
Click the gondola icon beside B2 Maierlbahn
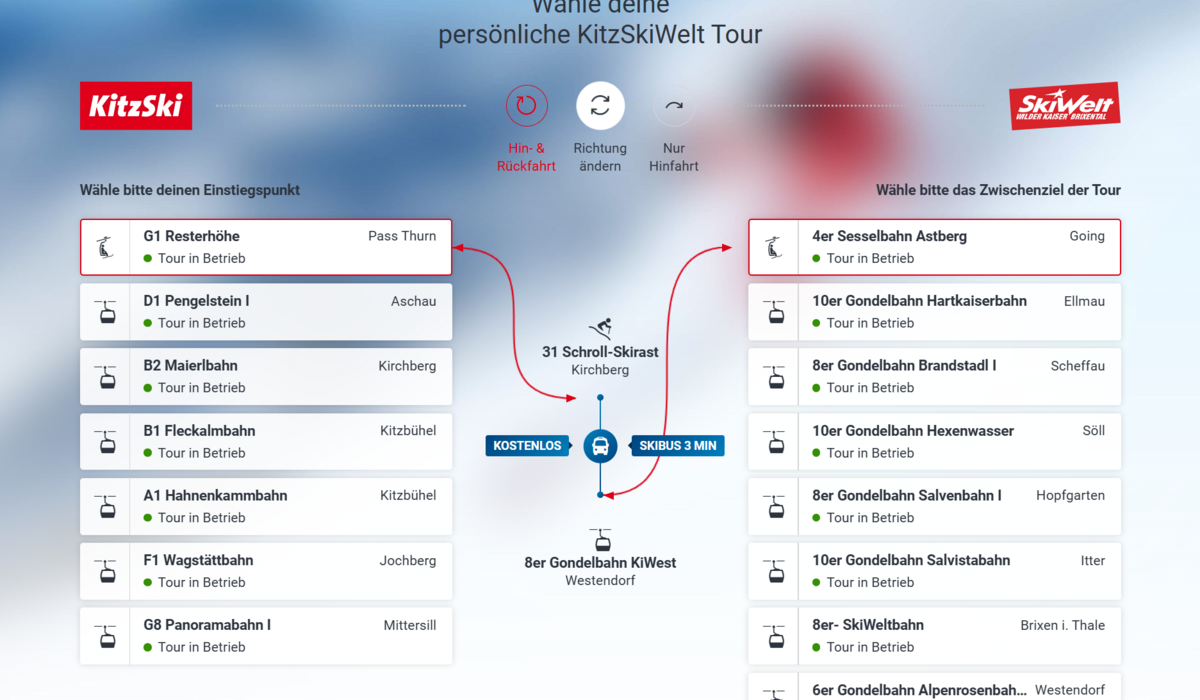tap(106, 377)
